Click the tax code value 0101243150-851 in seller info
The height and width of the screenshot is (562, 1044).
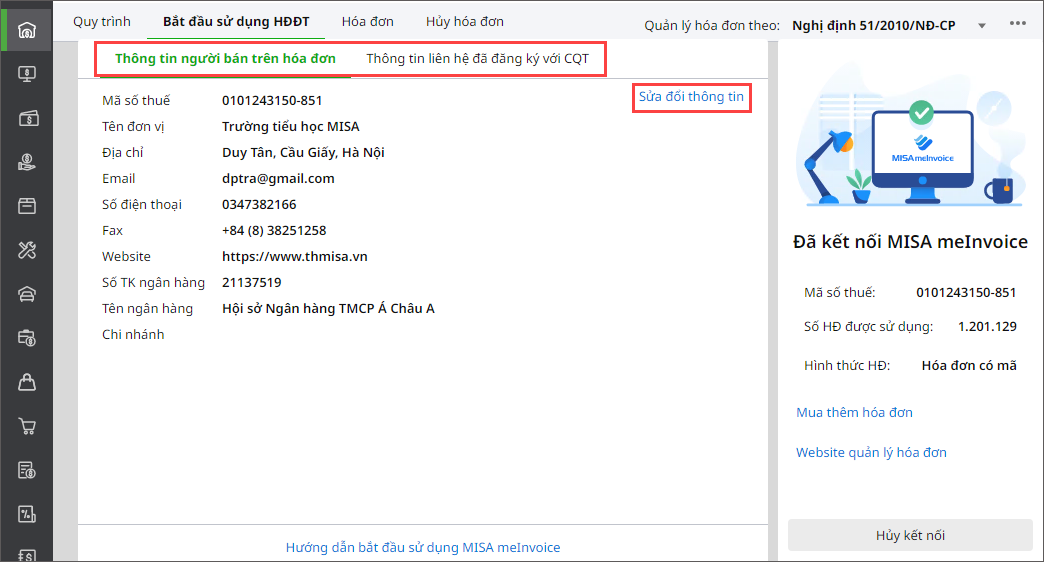click(x=272, y=101)
